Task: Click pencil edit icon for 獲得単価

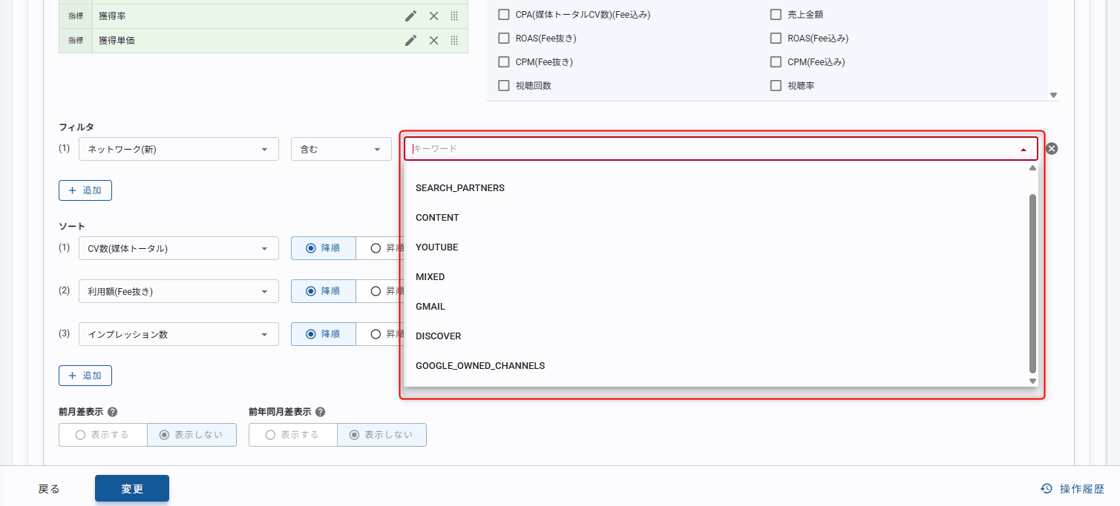Action: tap(410, 40)
